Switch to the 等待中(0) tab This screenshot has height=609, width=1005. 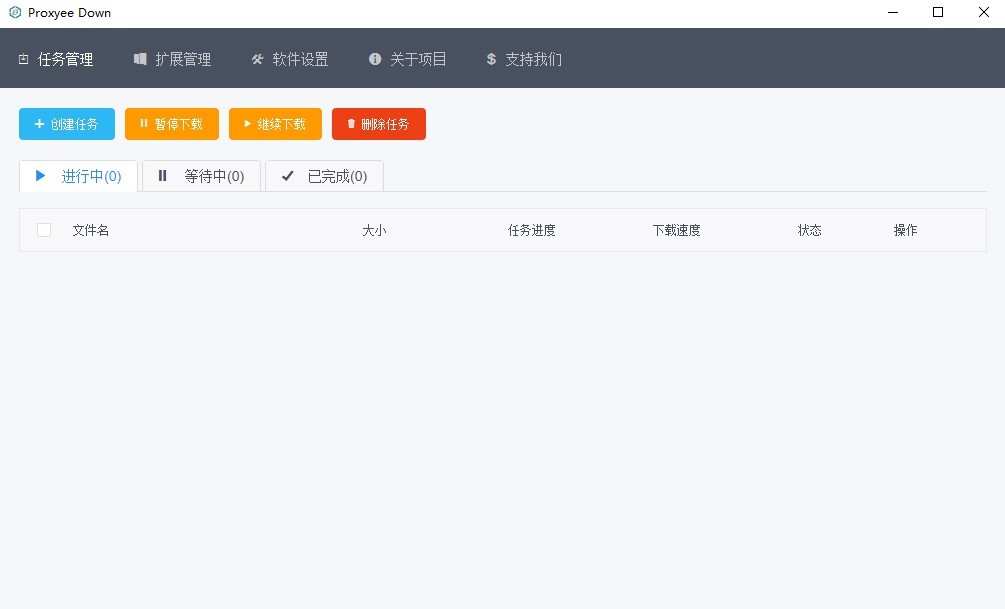(x=201, y=176)
